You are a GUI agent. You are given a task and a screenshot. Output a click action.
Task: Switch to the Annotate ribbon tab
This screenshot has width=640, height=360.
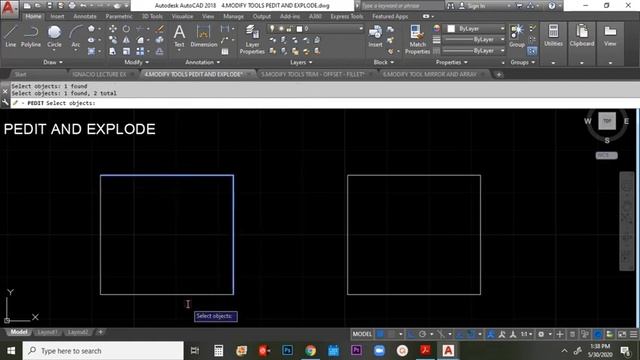[84, 16]
